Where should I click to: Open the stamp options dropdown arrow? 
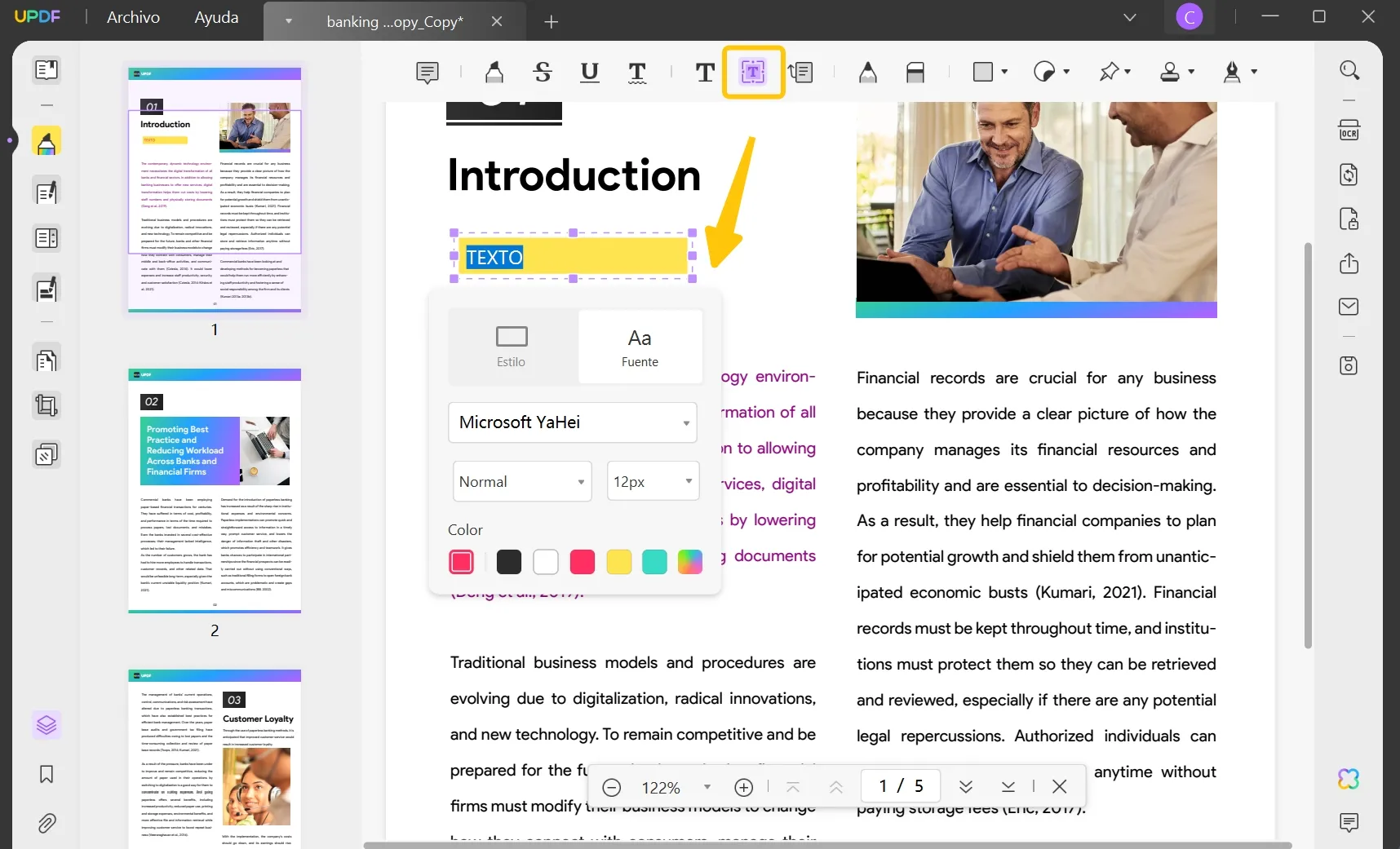tap(1191, 72)
